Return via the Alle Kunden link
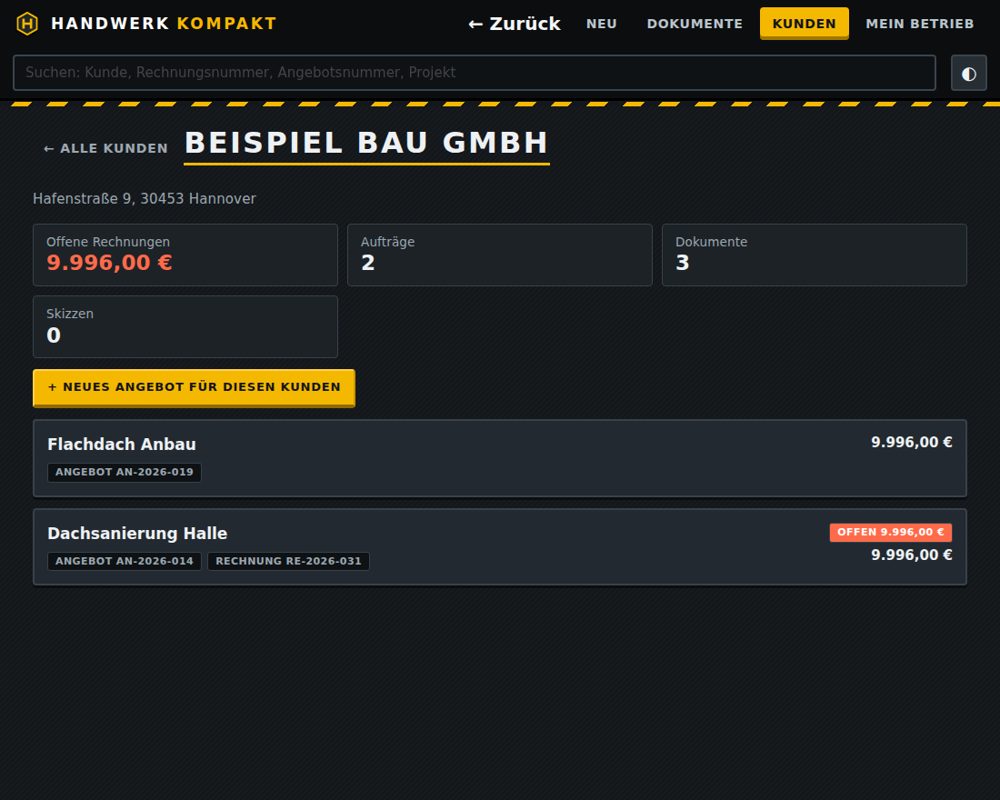 pos(105,149)
